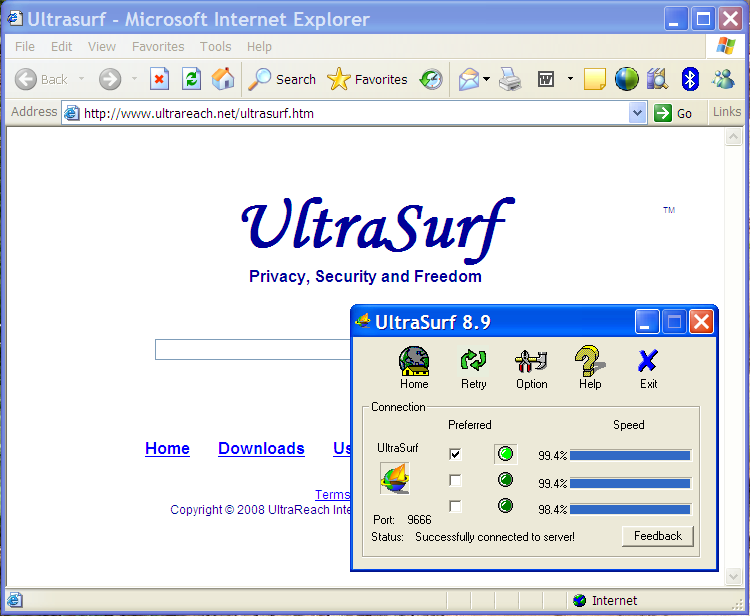
Task: Click the Forward arrow button
Action: pos(110,79)
